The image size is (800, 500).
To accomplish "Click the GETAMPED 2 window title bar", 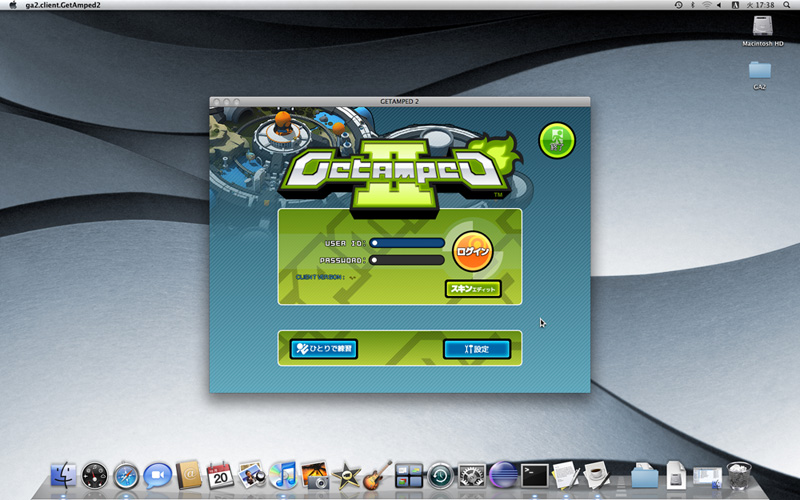I will click(399, 102).
